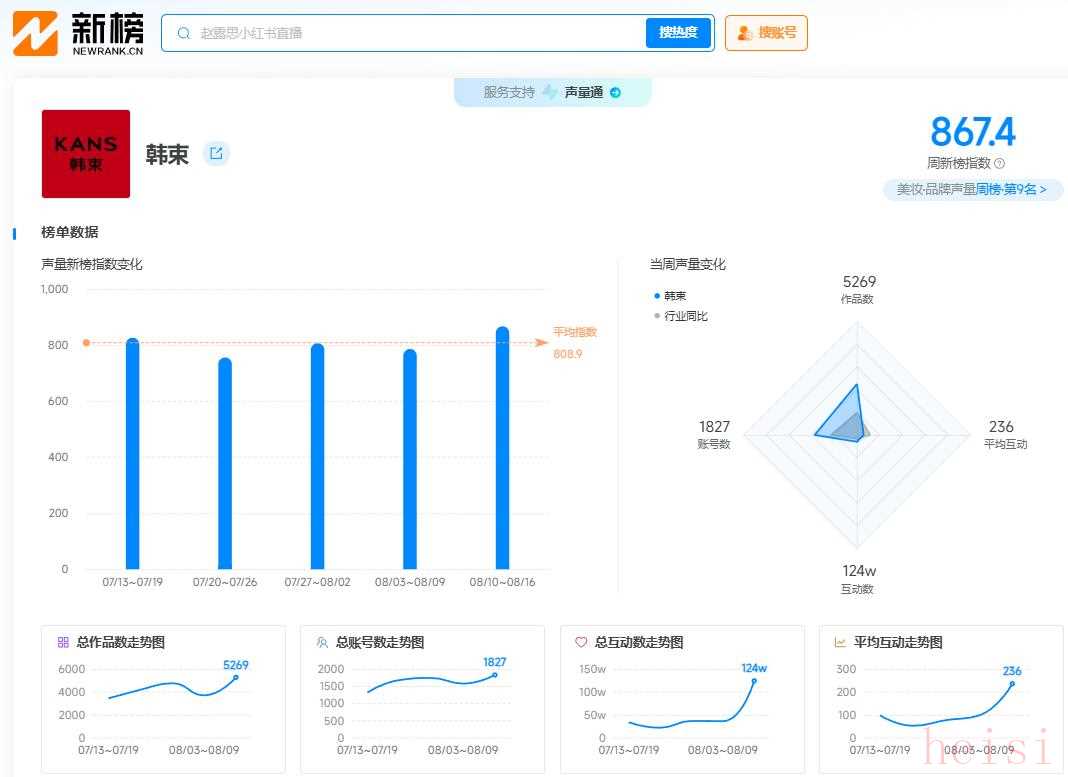
Task: Click the KANS 韩束 brand logo thumbnail
Action: click(x=86, y=154)
